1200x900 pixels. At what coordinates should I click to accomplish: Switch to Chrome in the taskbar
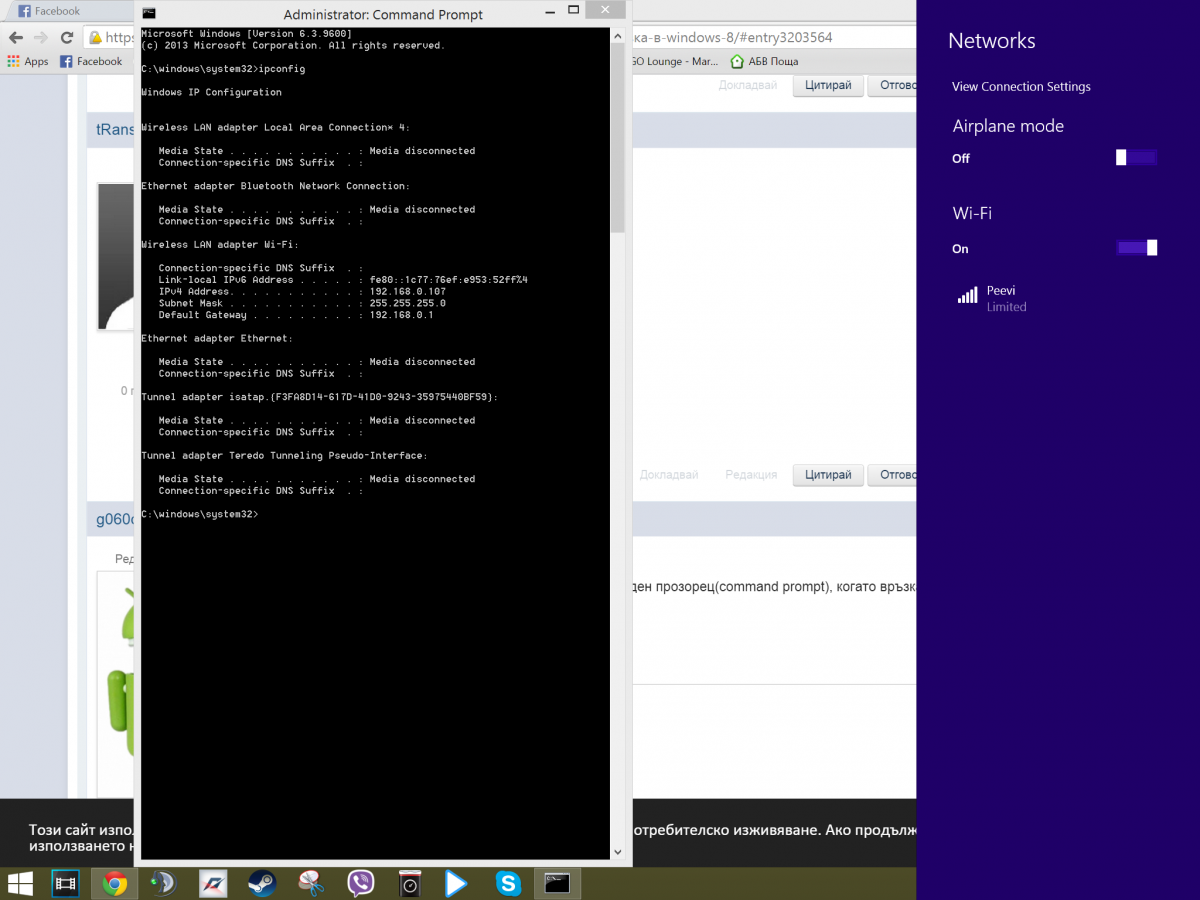point(115,883)
